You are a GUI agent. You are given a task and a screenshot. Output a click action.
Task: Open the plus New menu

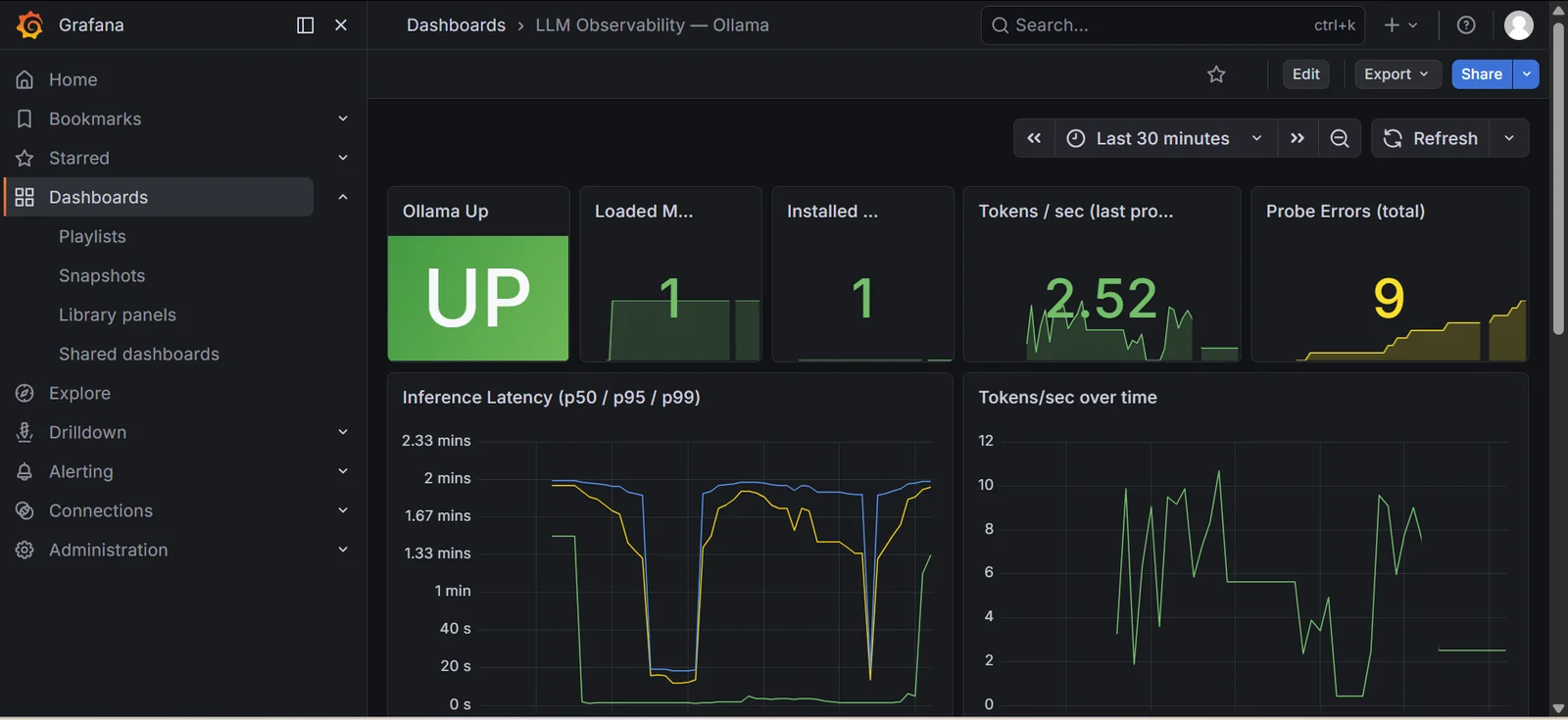(x=1400, y=25)
